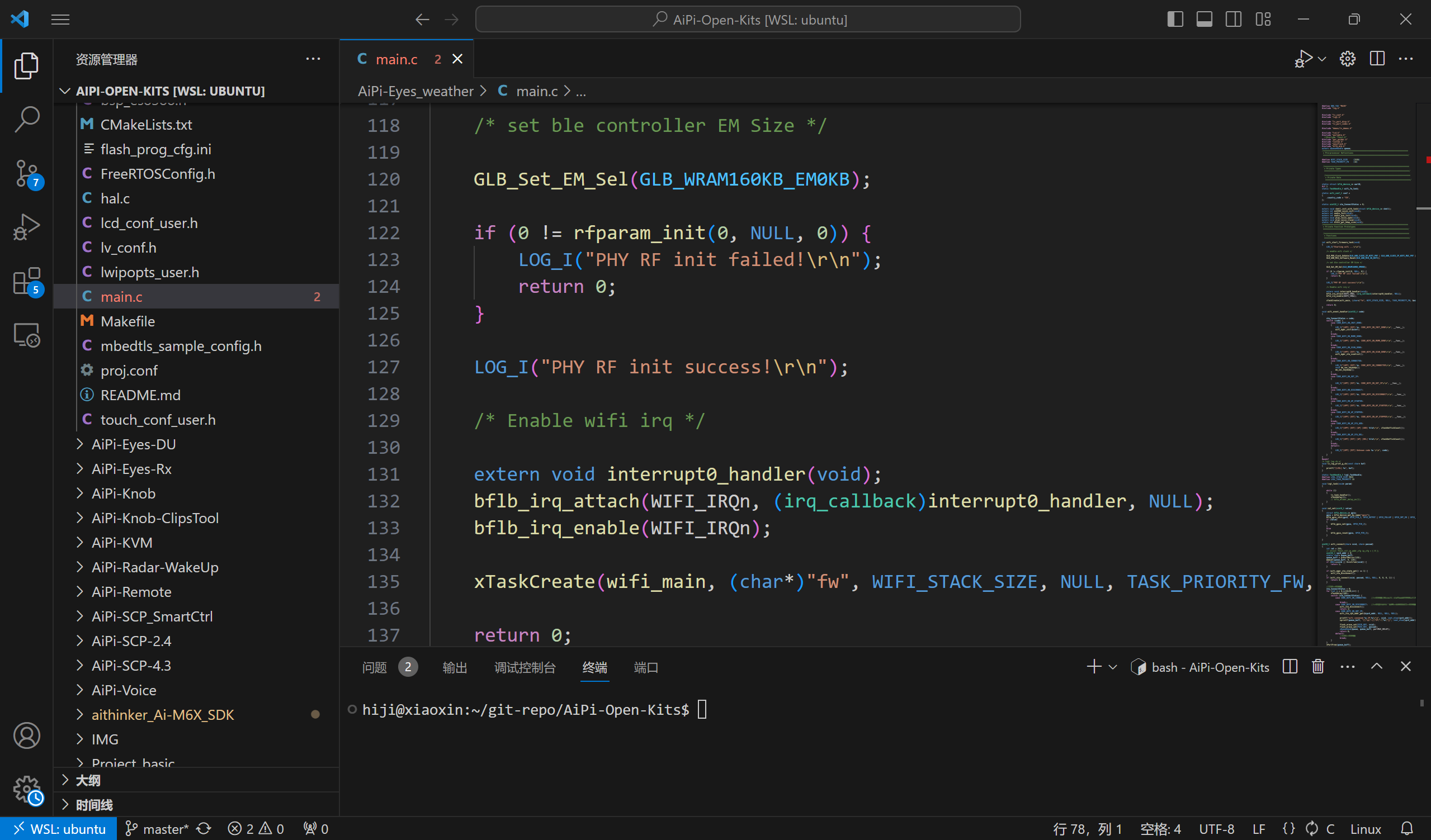Image resolution: width=1431 pixels, height=840 pixels.
Task: Kill terminal with trash icon
Action: pos(1319,667)
